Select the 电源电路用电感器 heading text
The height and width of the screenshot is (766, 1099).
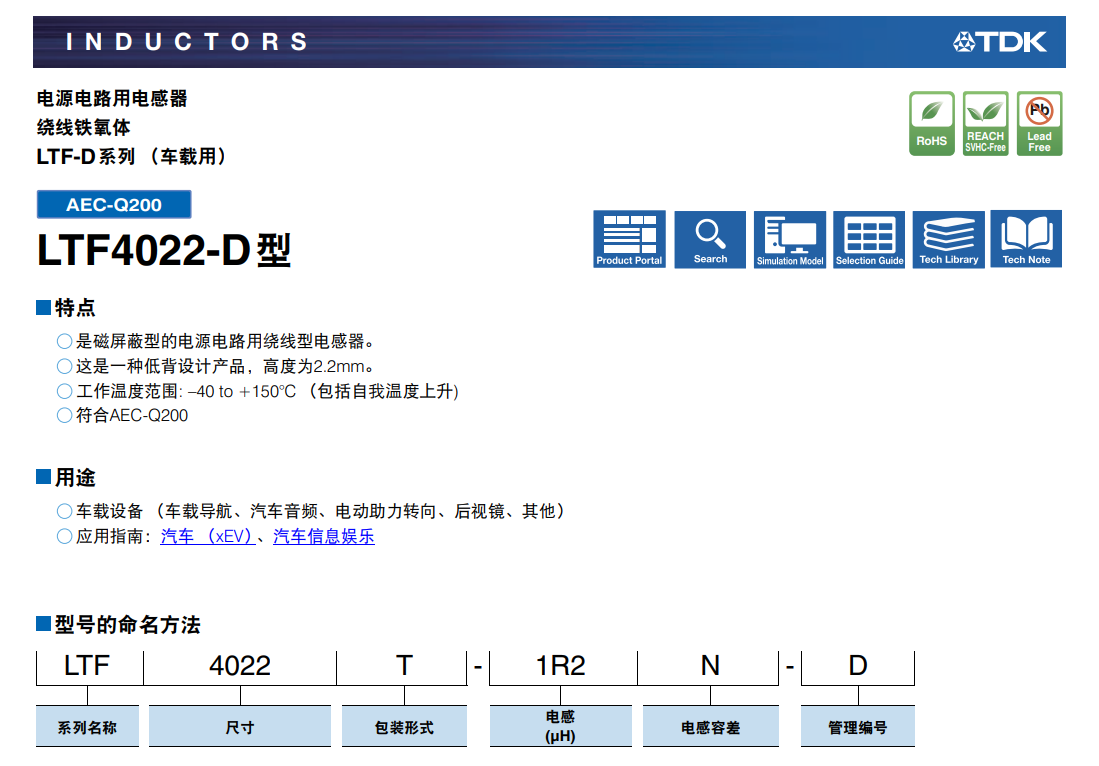112,98
